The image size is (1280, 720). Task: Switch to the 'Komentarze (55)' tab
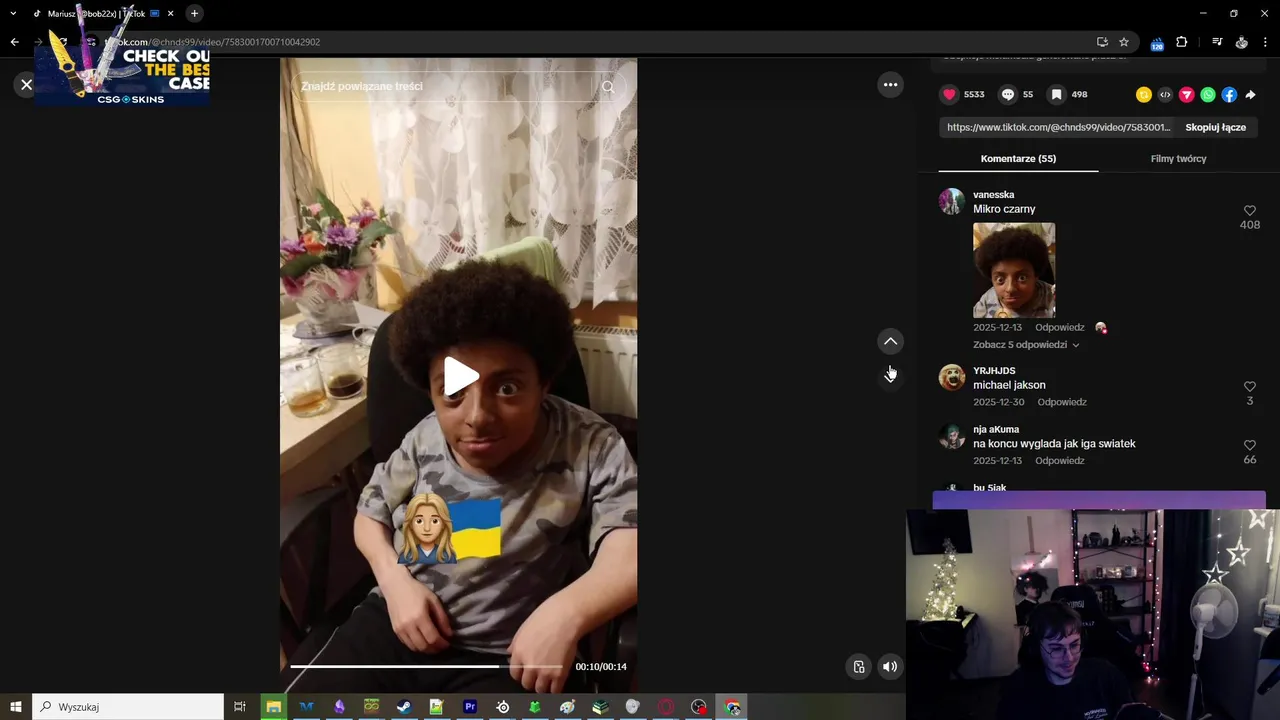click(x=1018, y=159)
